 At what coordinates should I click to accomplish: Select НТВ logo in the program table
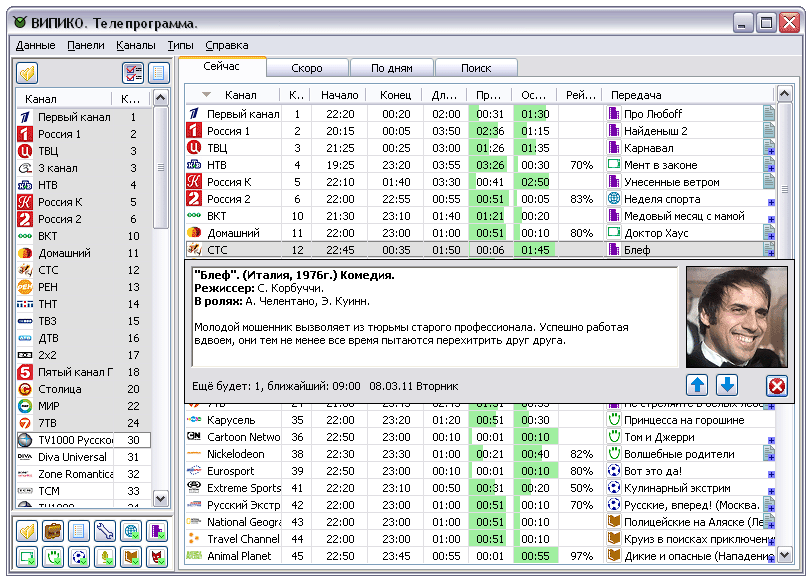point(194,165)
